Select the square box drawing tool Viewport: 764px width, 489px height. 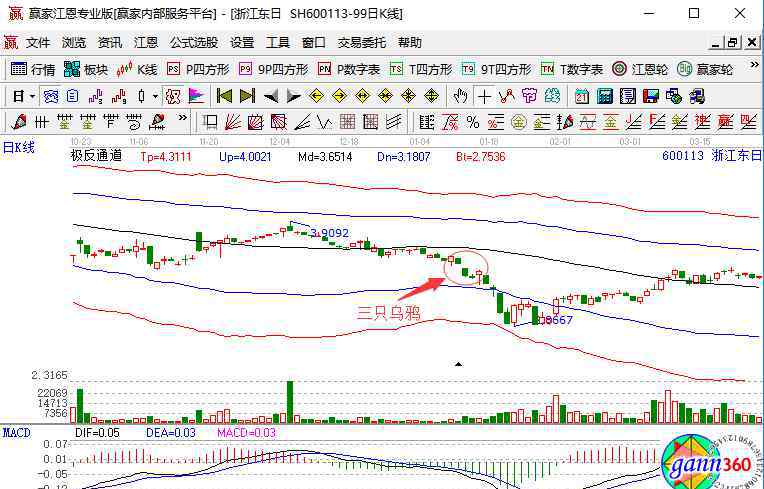210,122
